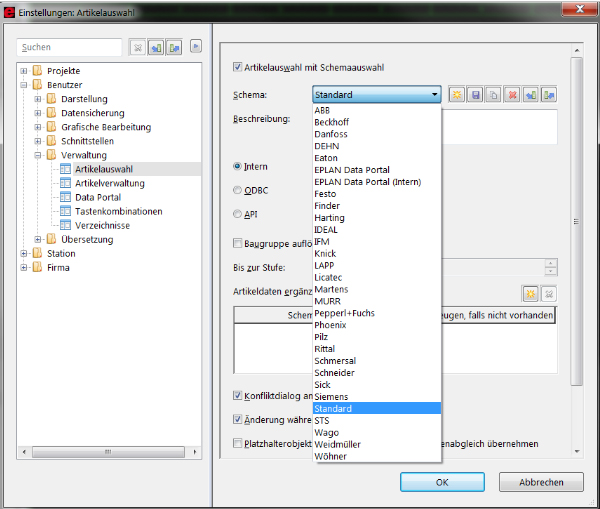600x509 pixels.
Task: Click the import settings icon in left panel
Action: [x=156, y=48]
